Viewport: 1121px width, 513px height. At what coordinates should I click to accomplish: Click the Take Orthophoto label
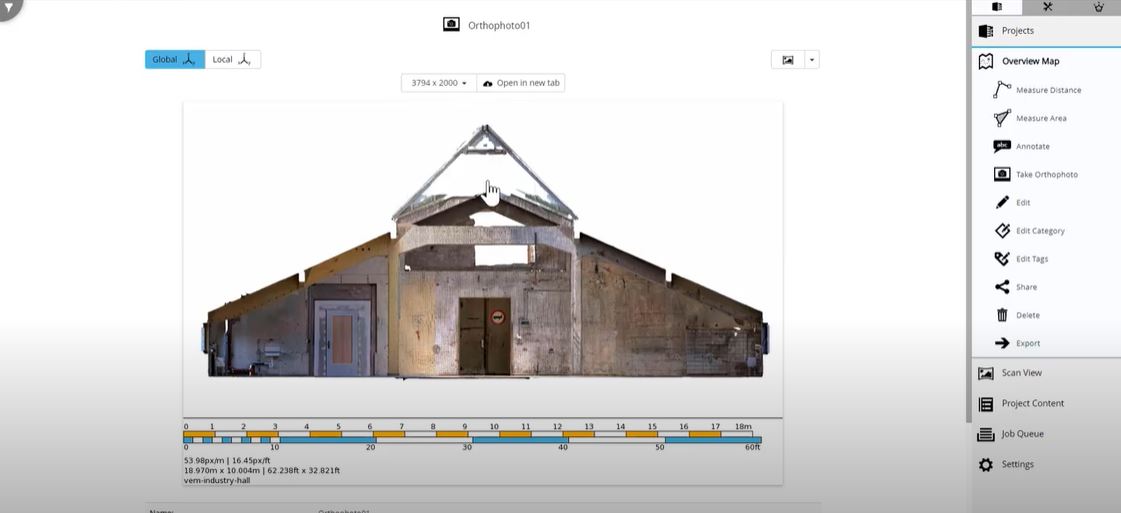[1047, 174]
